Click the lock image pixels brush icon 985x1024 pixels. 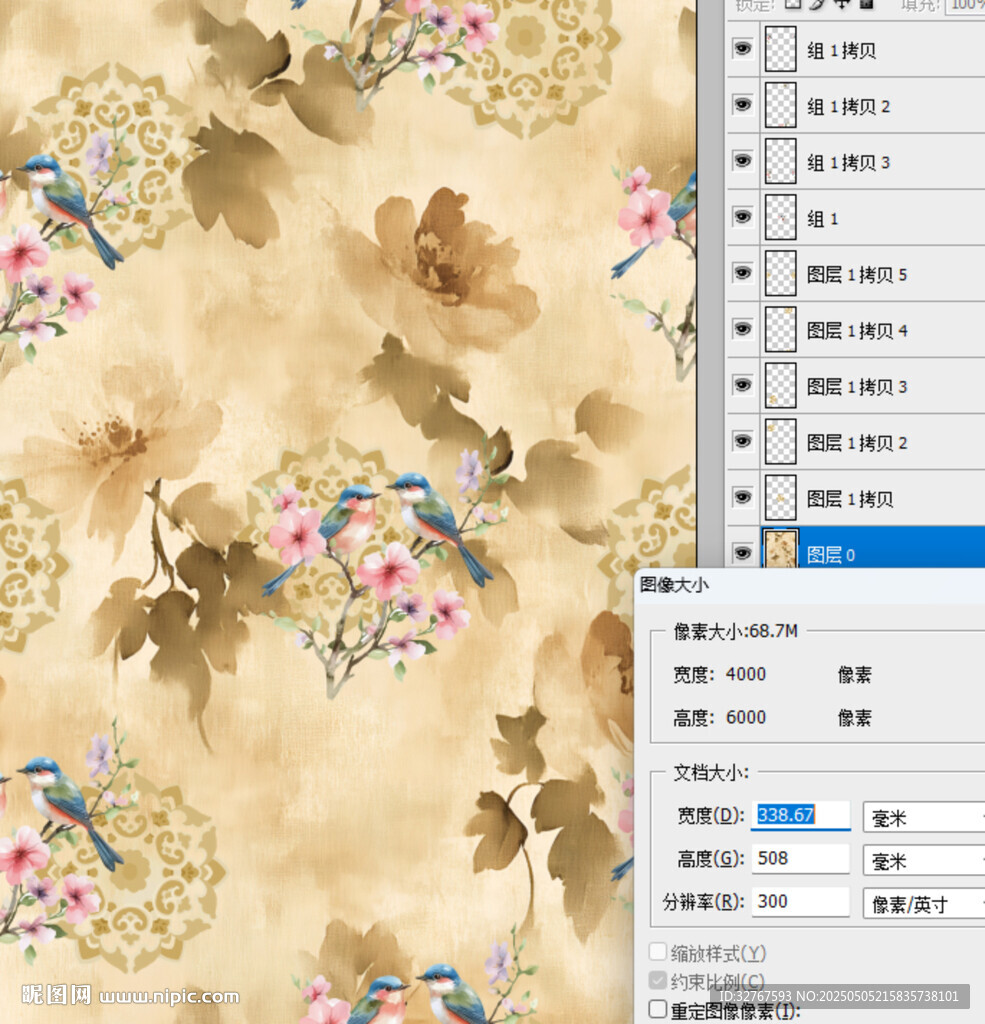pos(818,4)
